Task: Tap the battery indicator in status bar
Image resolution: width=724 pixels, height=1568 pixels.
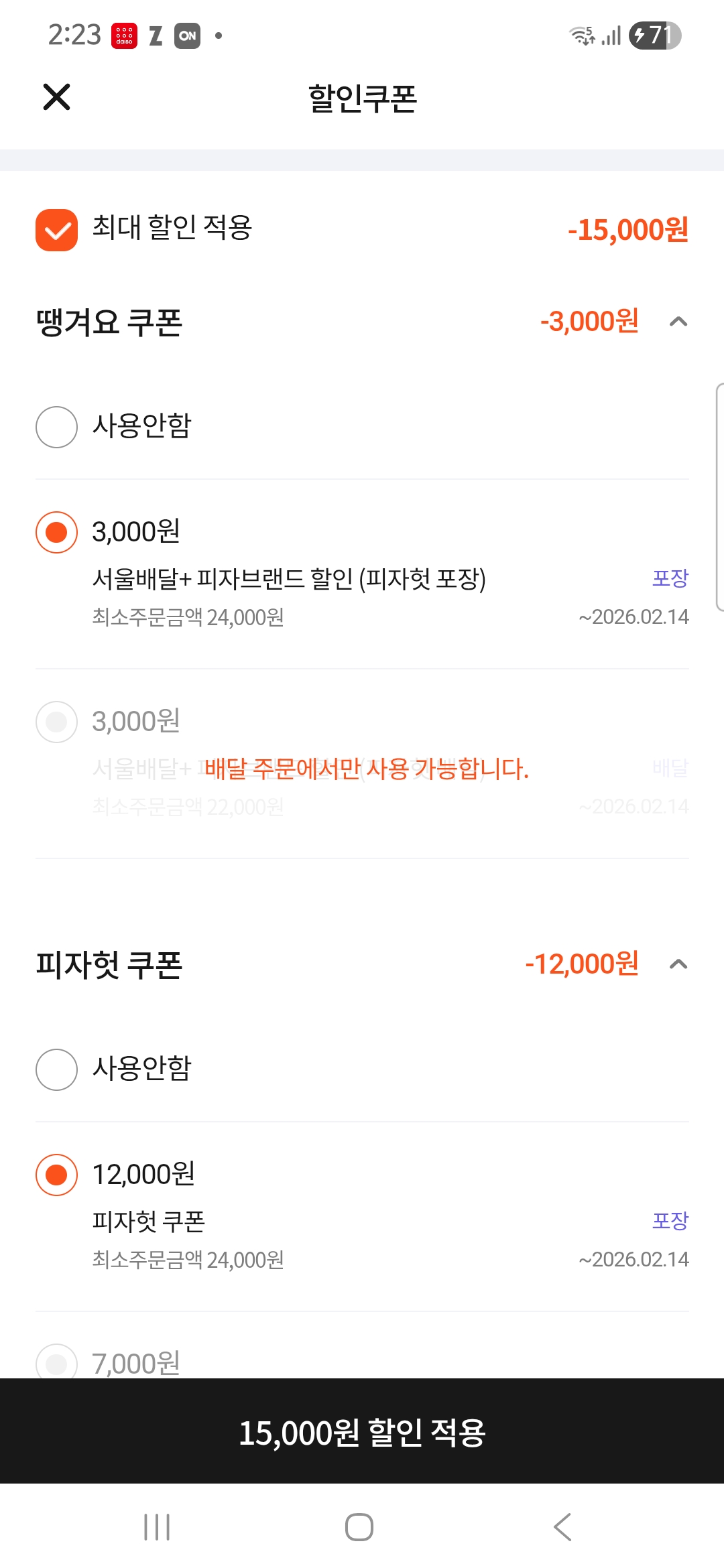Action: point(654,36)
